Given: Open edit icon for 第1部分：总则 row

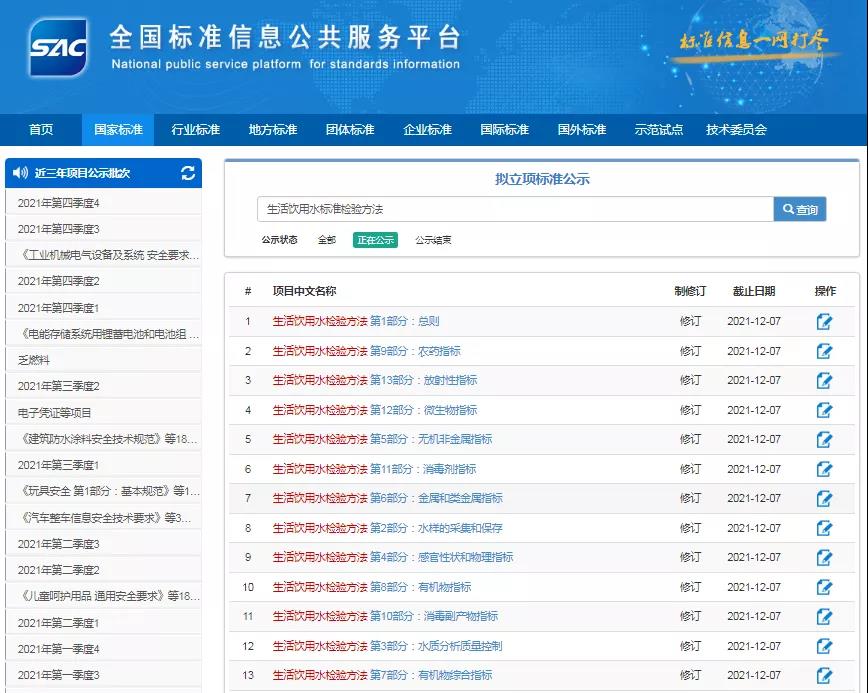Looking at the screenshot, I should (x=824, y=322).
